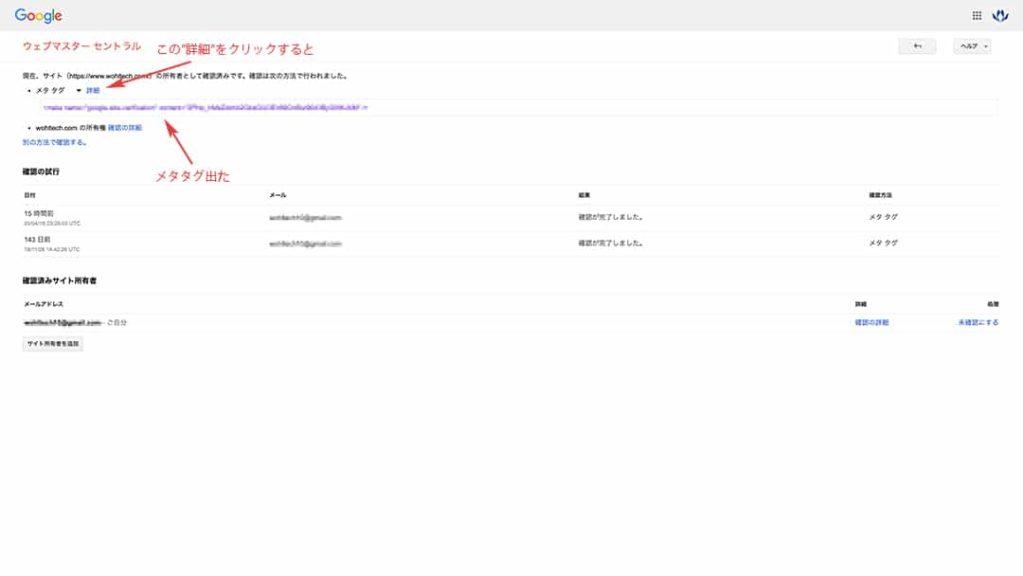Select the meta tag code field
1023x576 pixels.
(519, 108)
